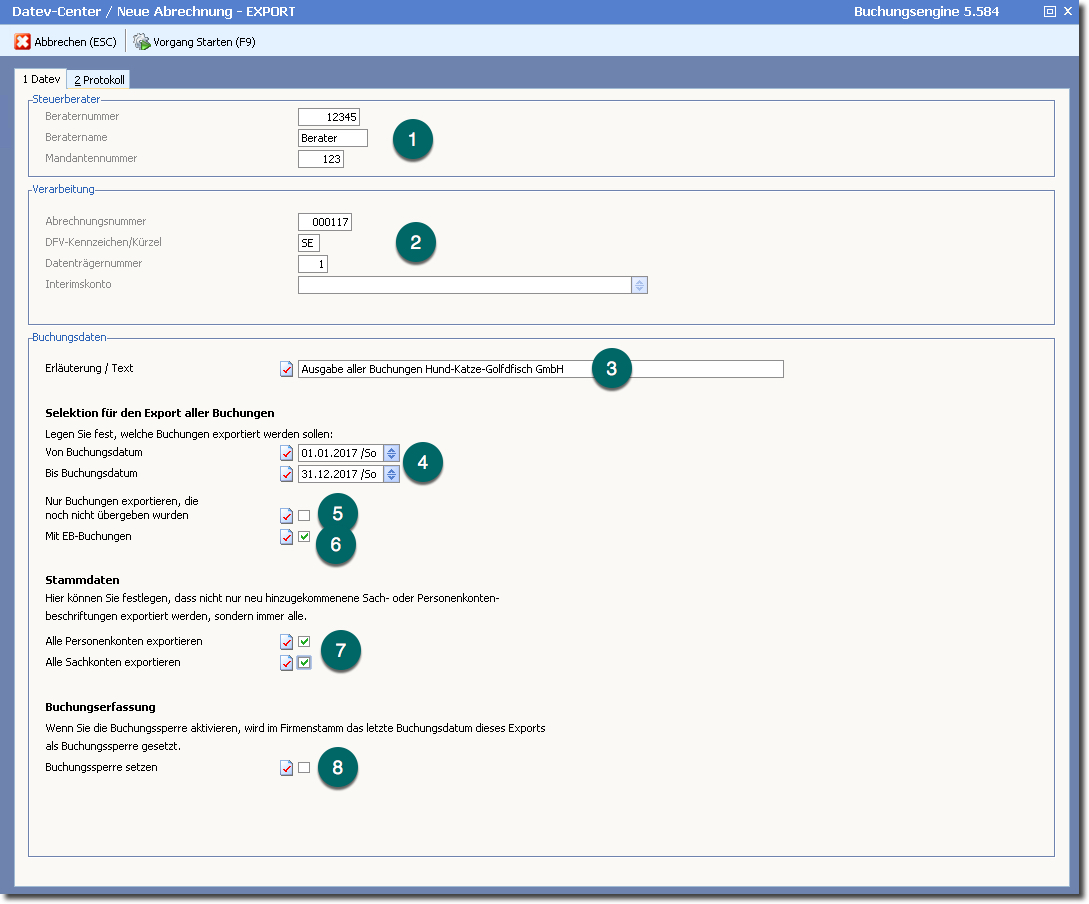
Task: Click the preset icon beside Buchungssperre setzen
Action: pyautogui.click(x=287, y=768)
